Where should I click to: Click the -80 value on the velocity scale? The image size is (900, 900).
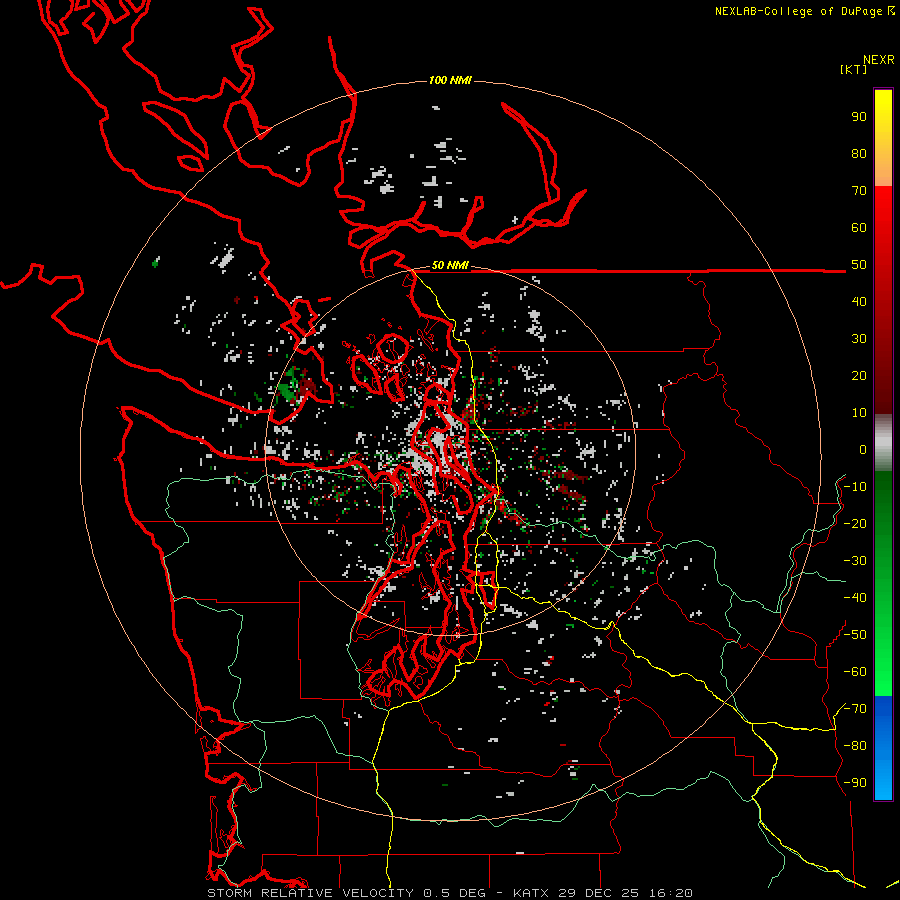(855, 746)
